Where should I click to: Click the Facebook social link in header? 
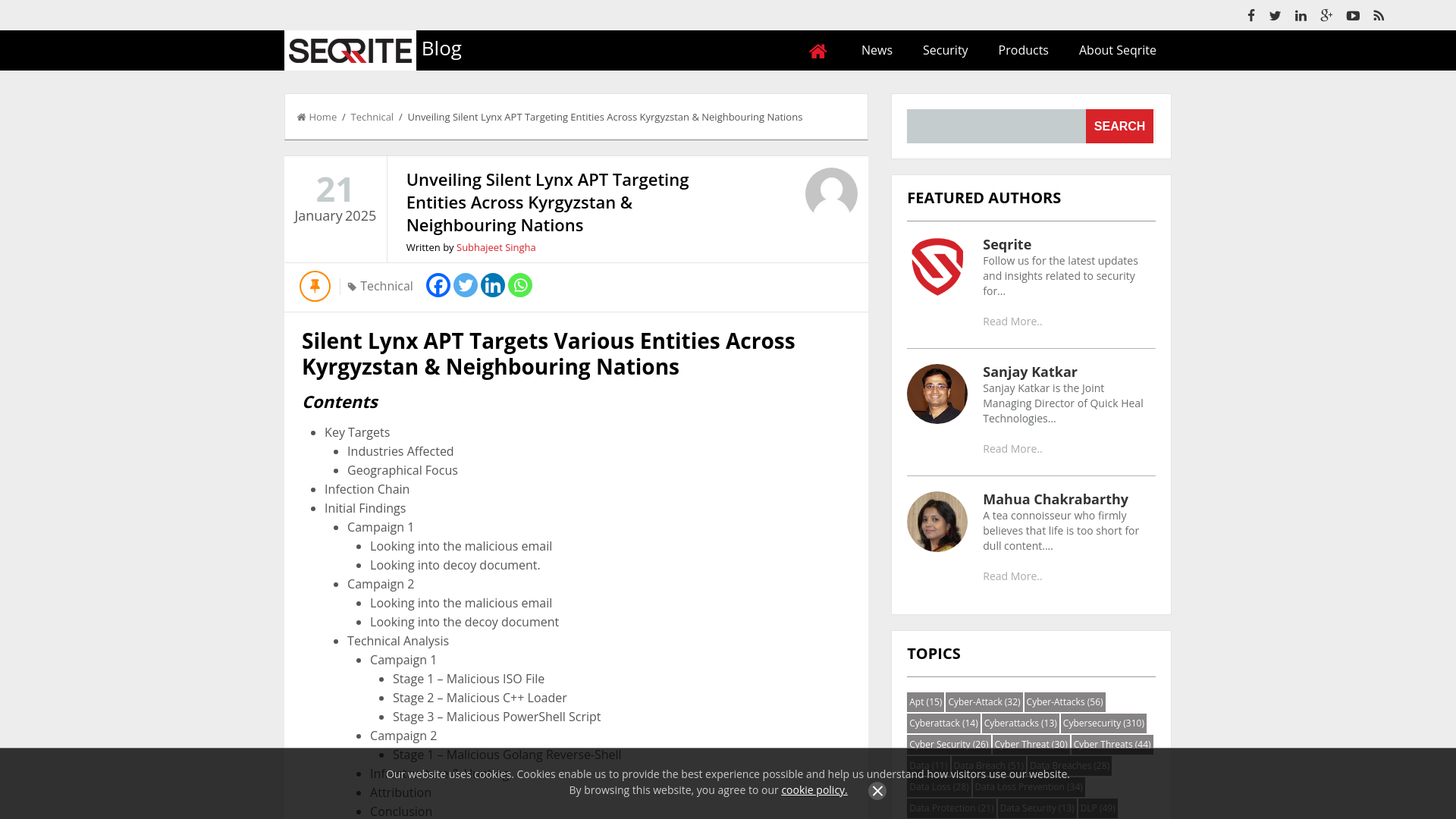tap(1251, 15)
